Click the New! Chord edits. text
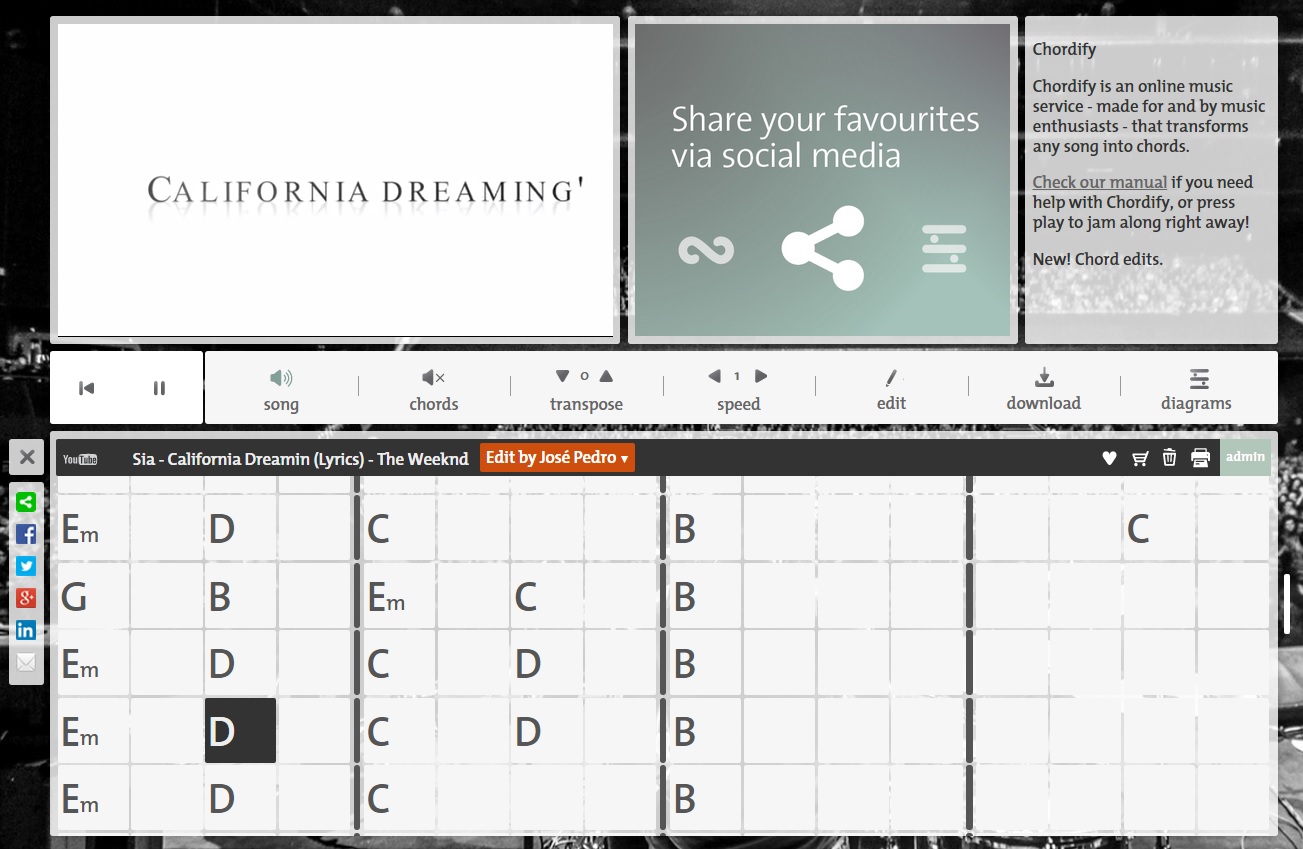Screen dimensions: 1303x849 coord(1098,259)
